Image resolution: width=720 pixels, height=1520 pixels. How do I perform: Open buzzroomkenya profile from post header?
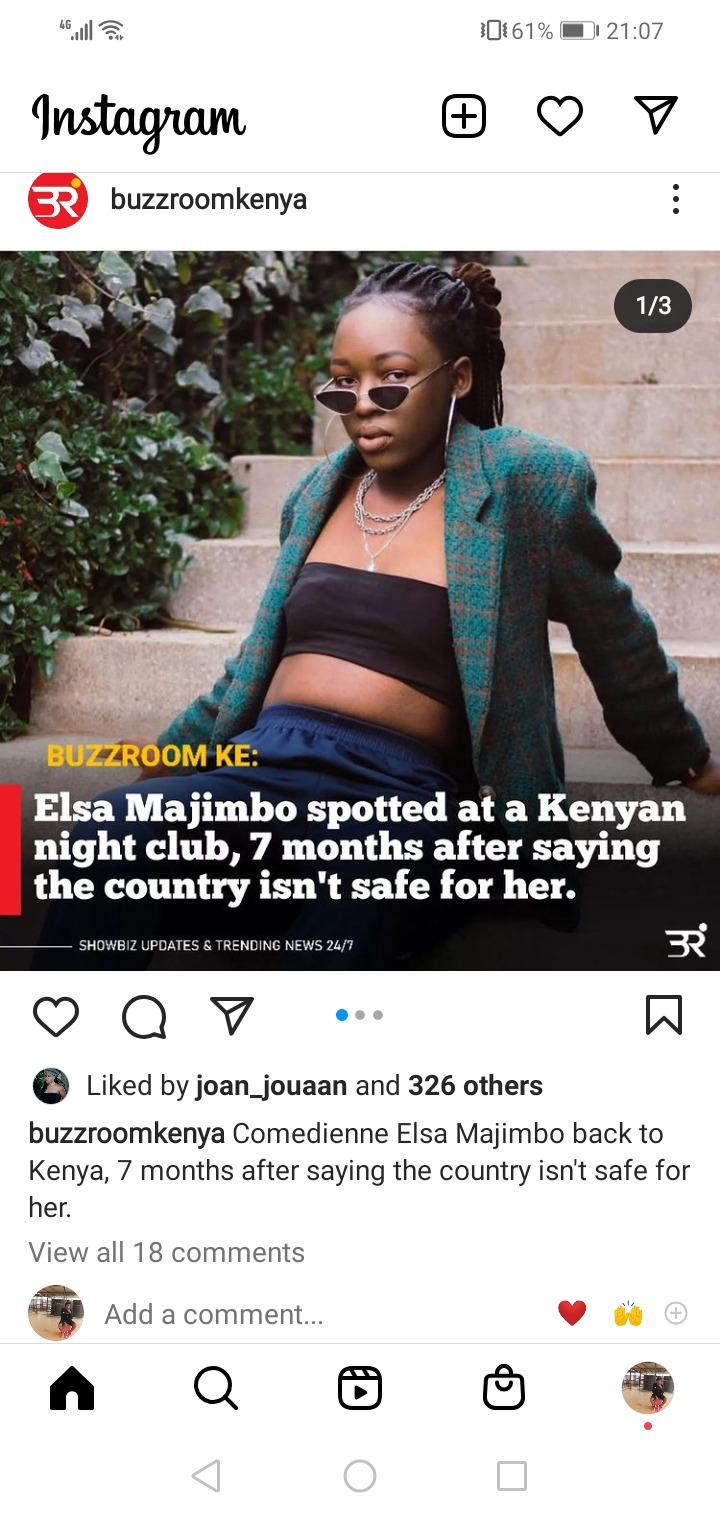tap(208, 199)
